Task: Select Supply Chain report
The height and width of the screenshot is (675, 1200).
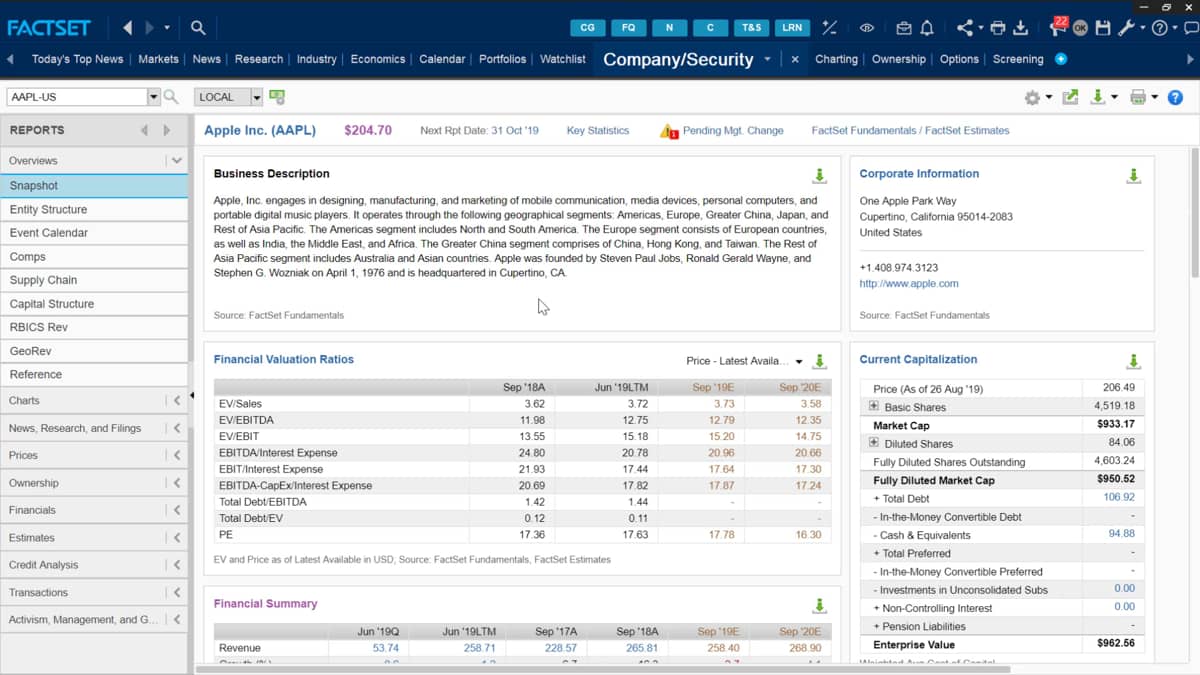Action: [94, 280]
